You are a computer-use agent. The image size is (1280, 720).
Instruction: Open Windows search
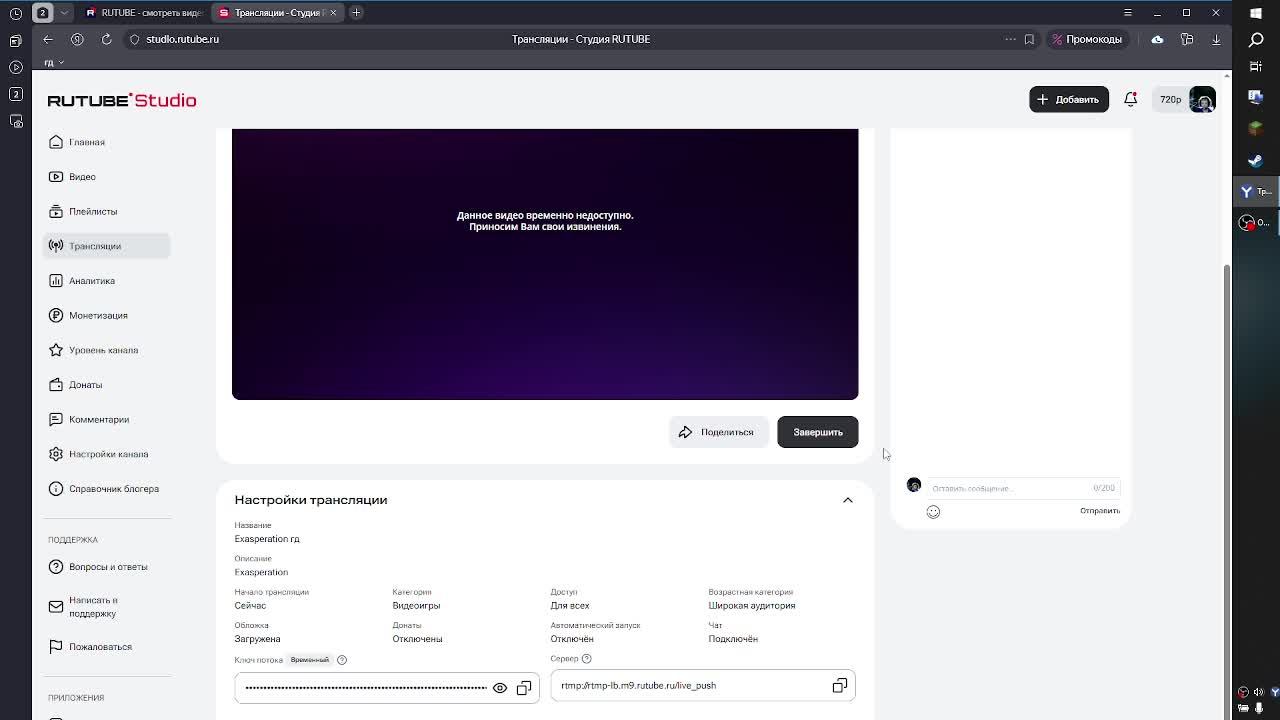1256,39
